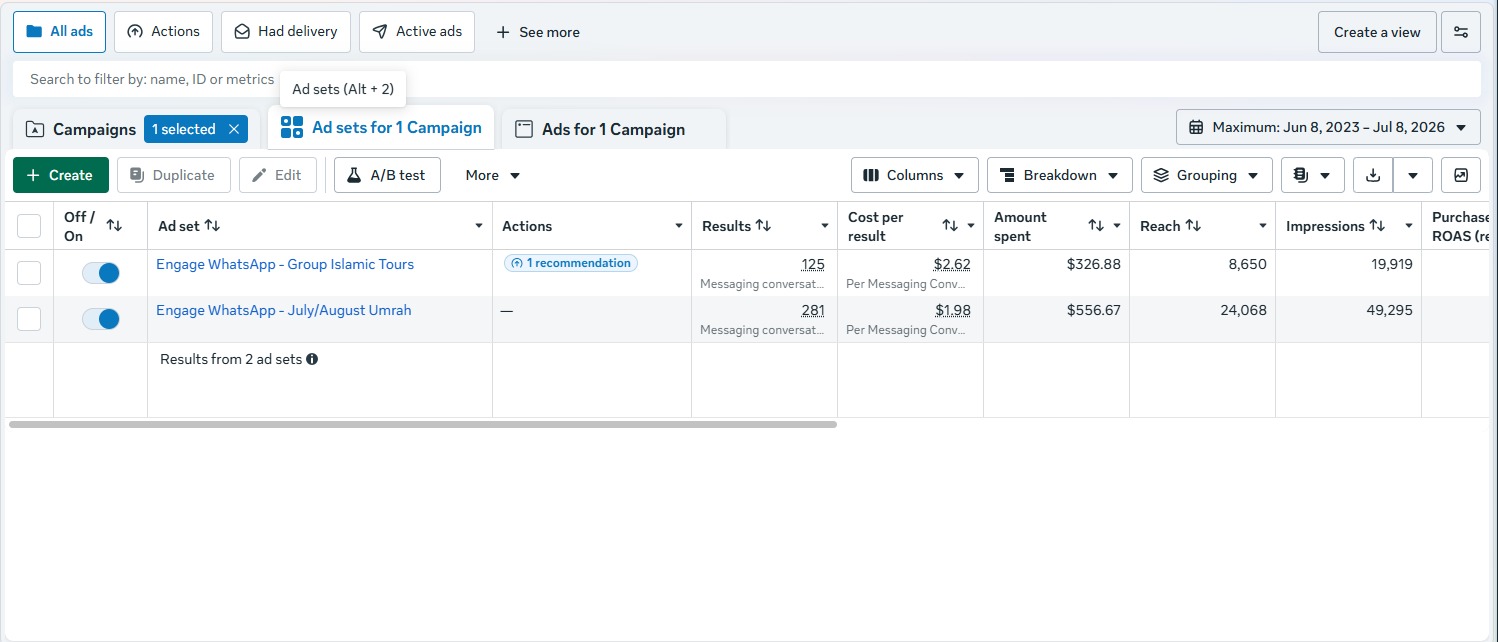The image size is (1498, 642).
Task: Click the $2.62 cost per result
Action: 953,264
